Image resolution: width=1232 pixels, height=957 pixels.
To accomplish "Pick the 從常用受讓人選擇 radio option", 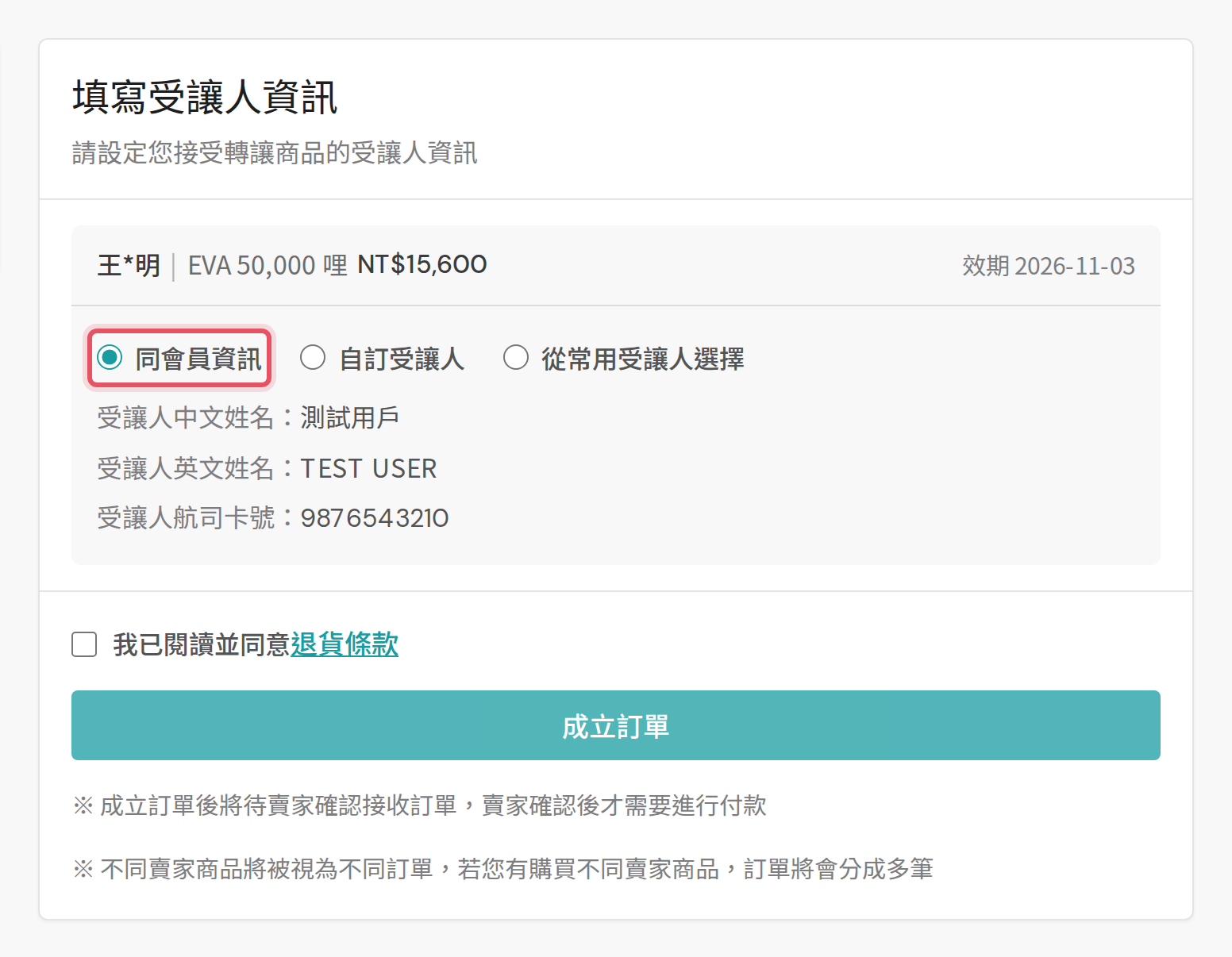I will pos(516,358).
